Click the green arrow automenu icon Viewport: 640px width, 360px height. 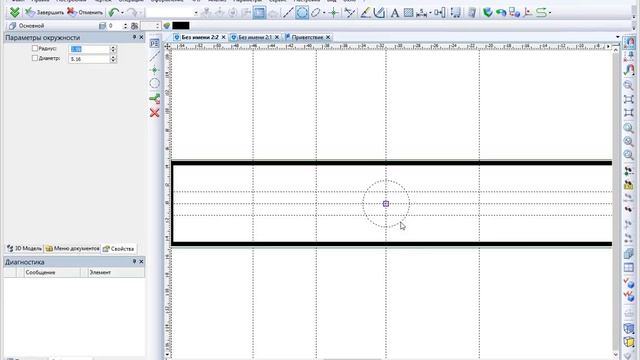154,98
